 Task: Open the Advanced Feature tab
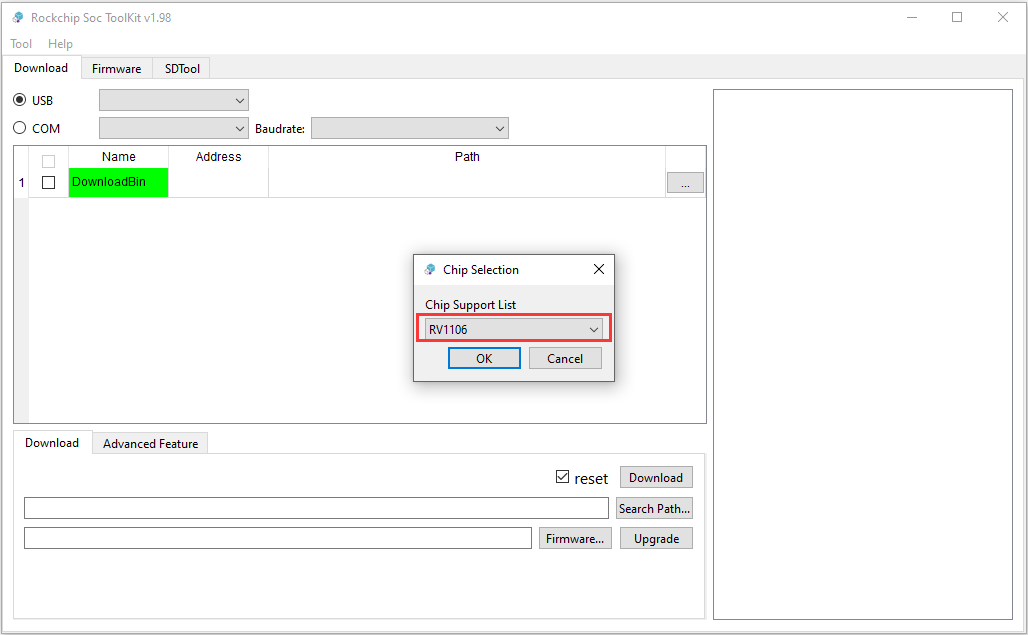149,443
